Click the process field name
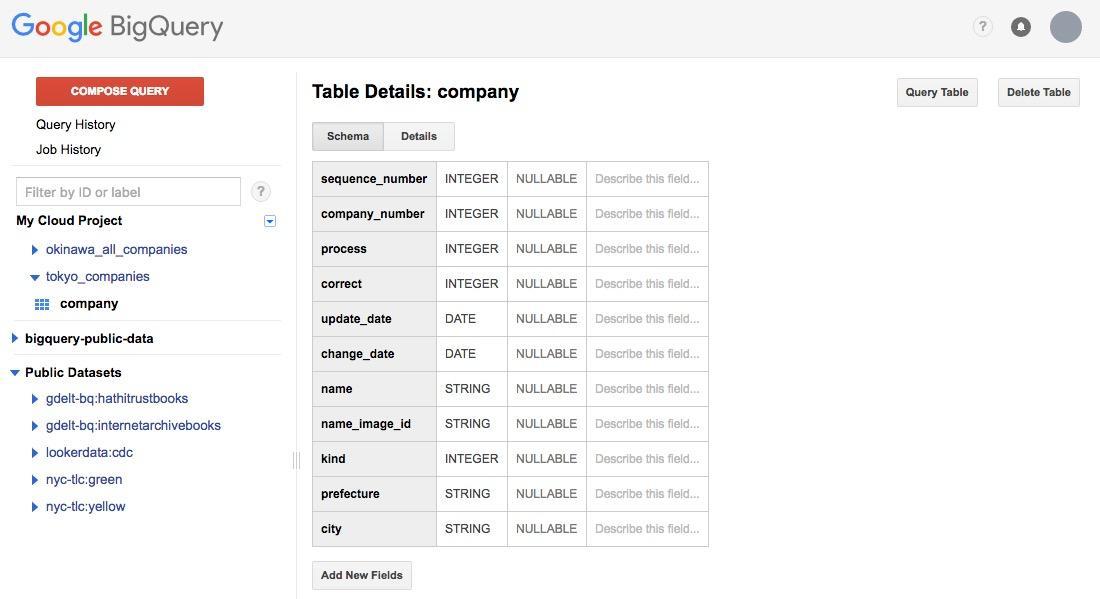 (344, 249)
